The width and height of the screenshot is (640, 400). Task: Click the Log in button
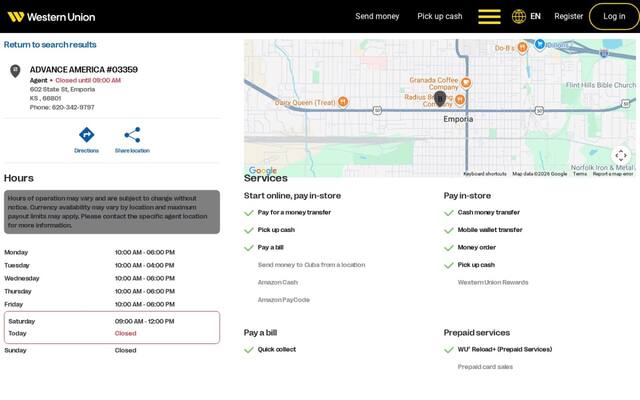point(614,16)
